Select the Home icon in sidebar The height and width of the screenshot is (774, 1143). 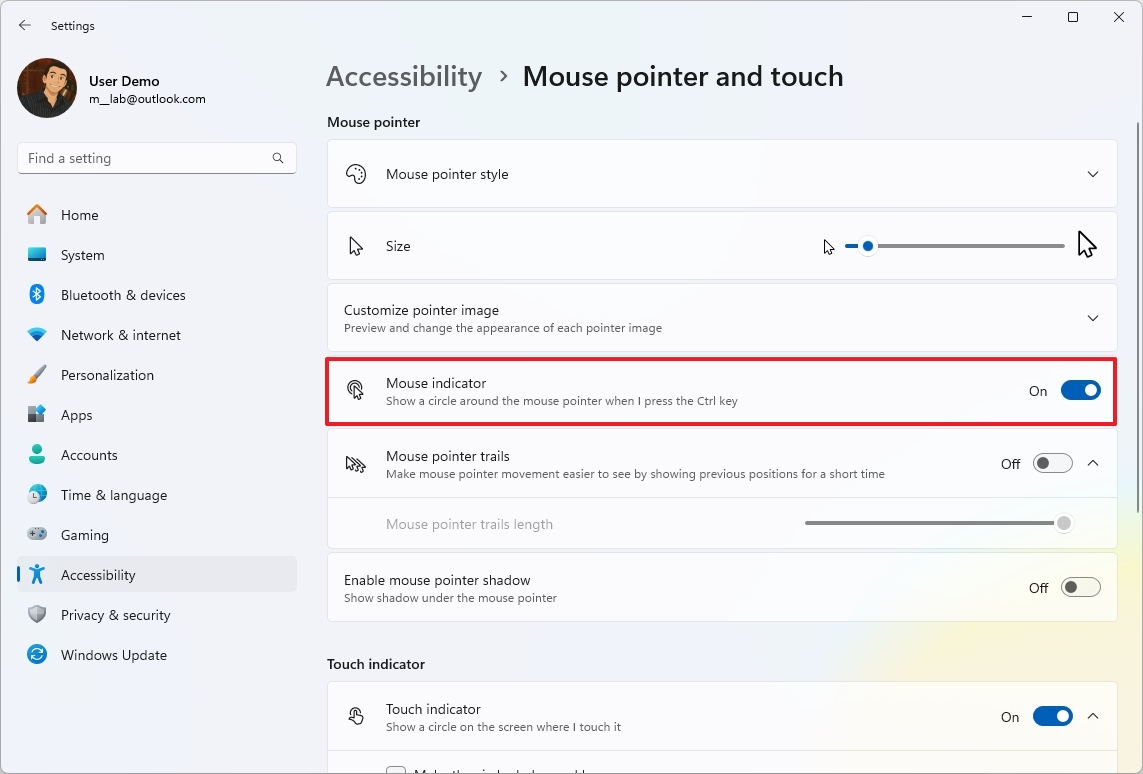point(36,215)
